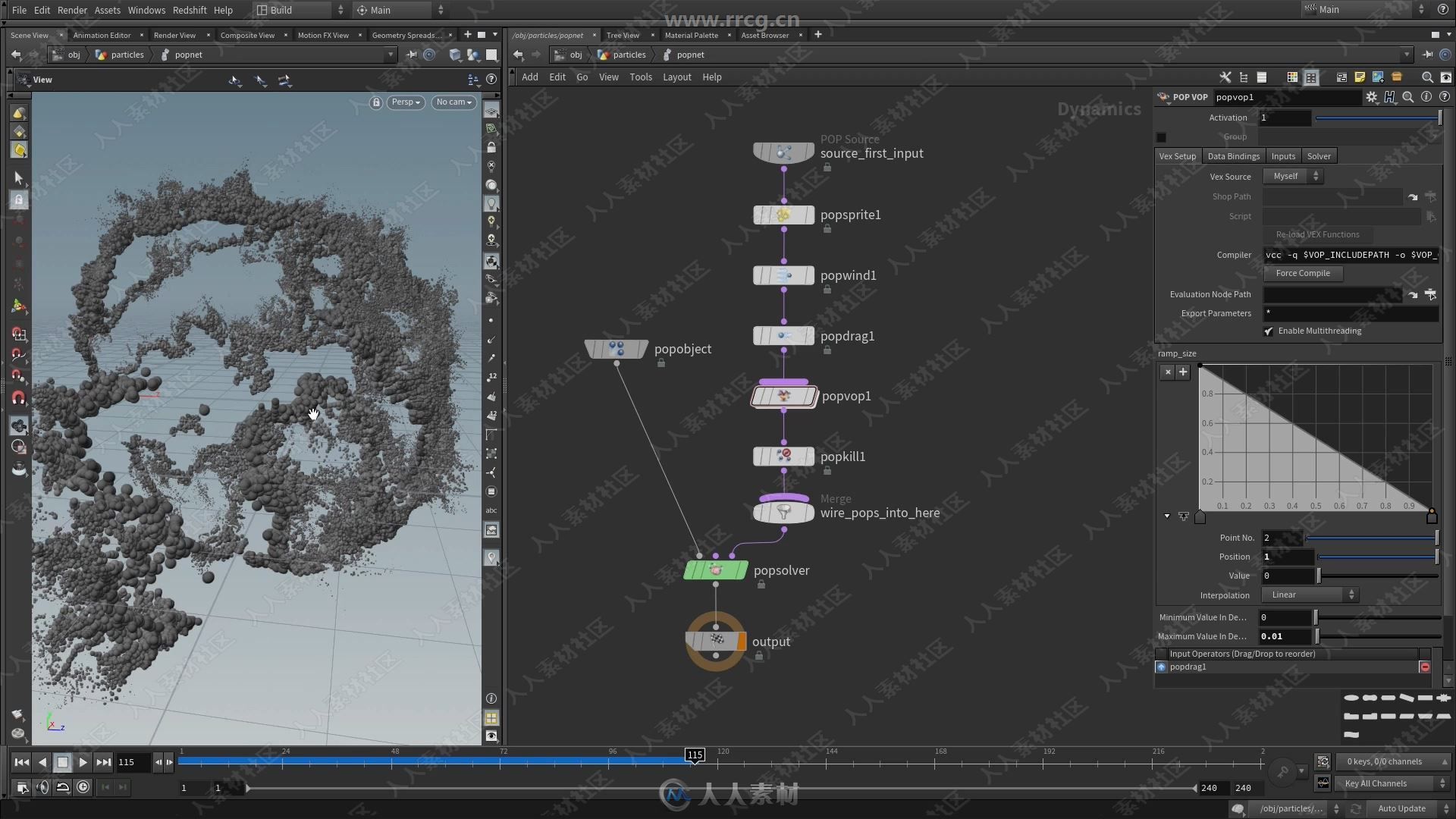Image resolution: width=1456 pixels, height=819 pixels.
Task: Click the popkill1 node icon
Action: (x=784, y=456)
